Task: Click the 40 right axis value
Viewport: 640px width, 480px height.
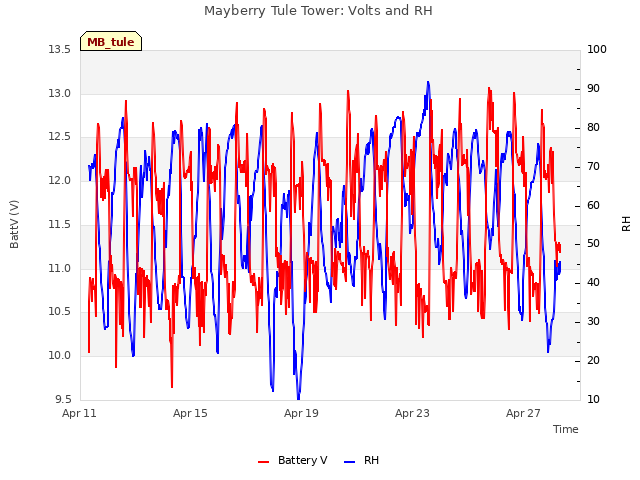Action: (x=593, y=282)
